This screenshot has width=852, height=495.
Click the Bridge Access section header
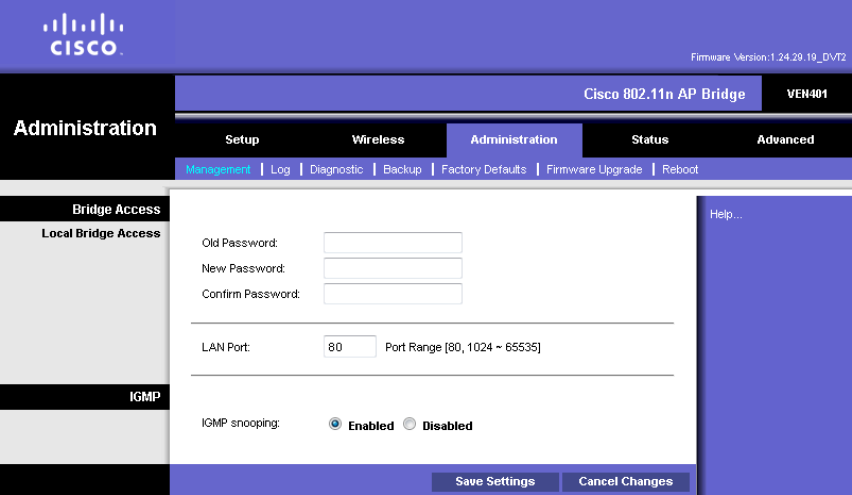[116, 209]
